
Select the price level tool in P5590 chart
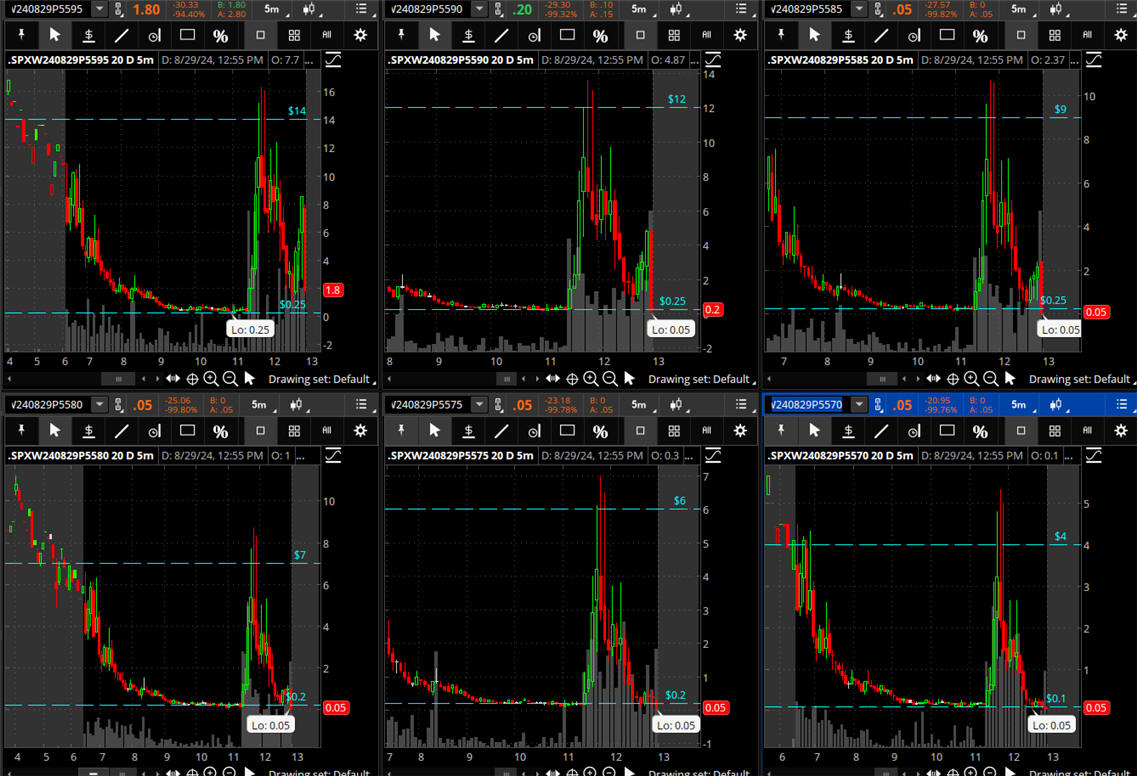pyautogui.click(x=468, y=35)
